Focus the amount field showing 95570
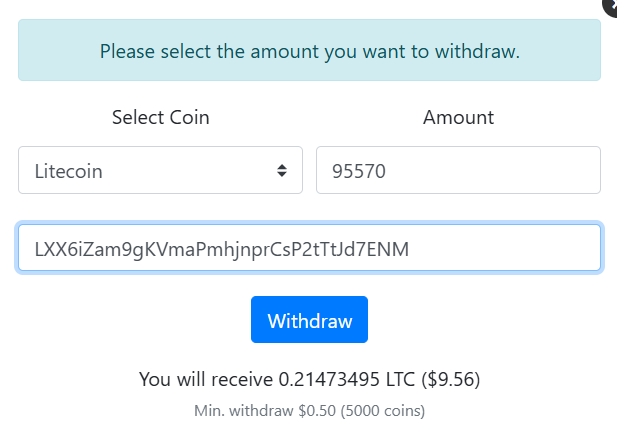This screenshot has height=437, width=617. [x=458, y=170]
